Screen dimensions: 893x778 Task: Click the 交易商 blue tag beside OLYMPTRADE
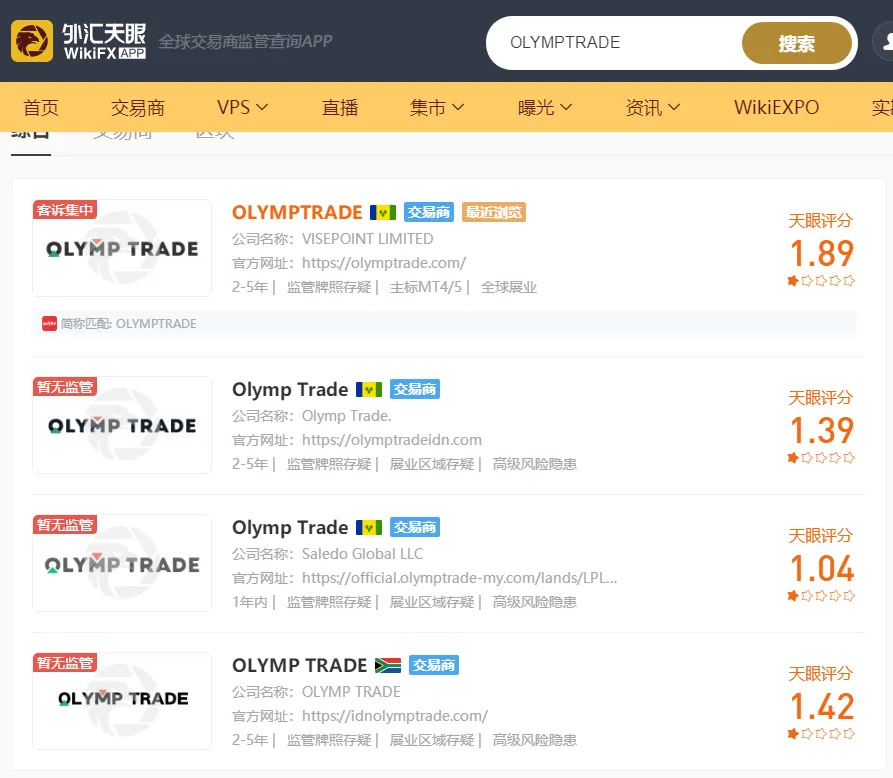click(x=429, y=212)
